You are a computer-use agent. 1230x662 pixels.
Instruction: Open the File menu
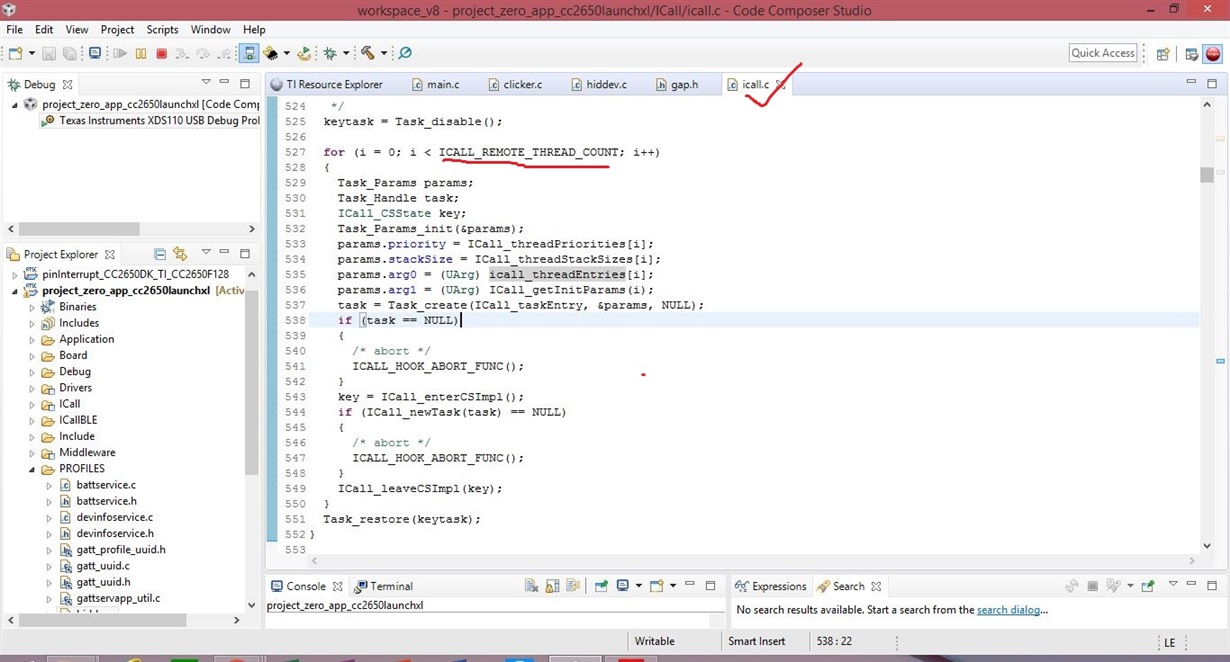14,30
